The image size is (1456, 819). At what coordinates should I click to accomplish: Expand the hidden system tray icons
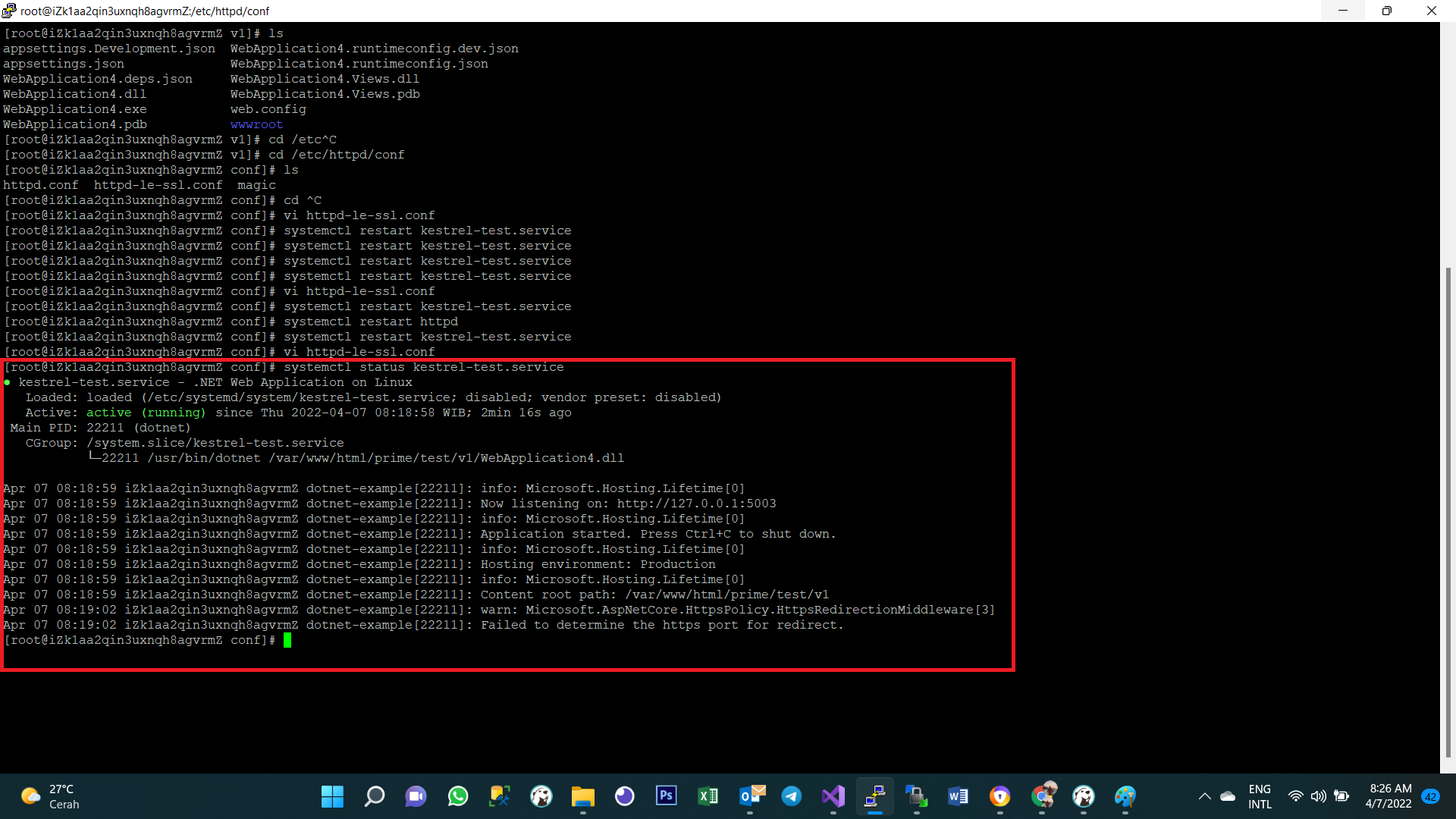(x=1204, y=796)
